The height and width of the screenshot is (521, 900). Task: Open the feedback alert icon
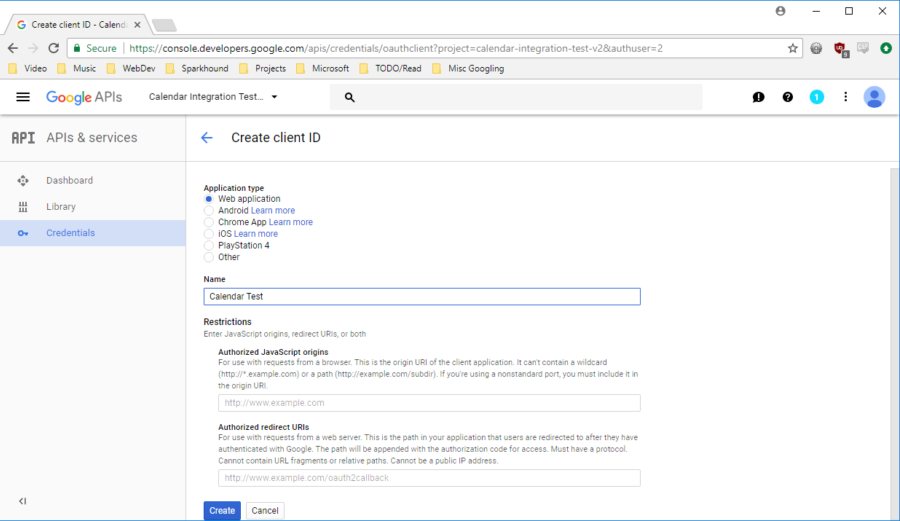tap(758, 97)
